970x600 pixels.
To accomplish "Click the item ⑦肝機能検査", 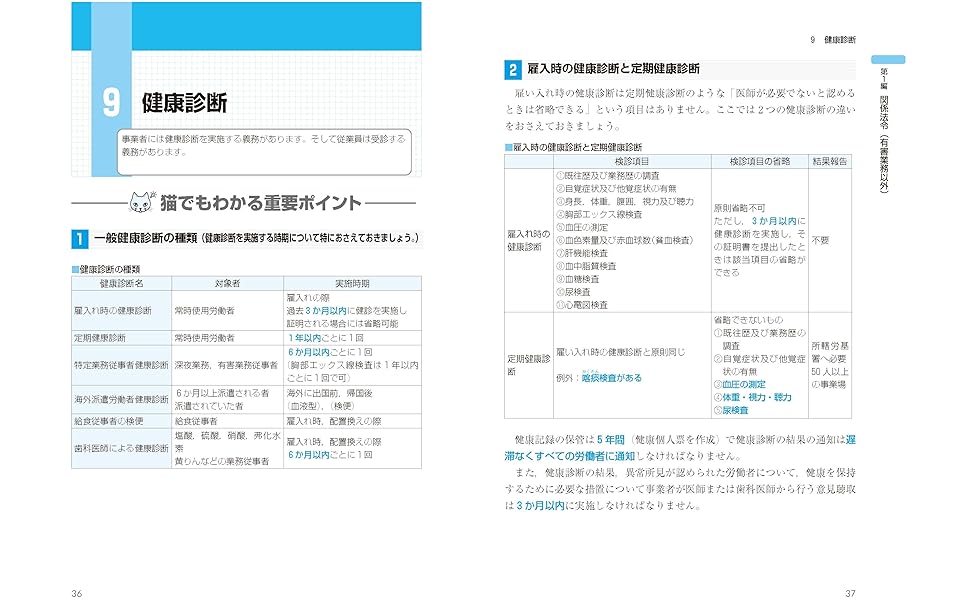I will (x=582, y=253).
